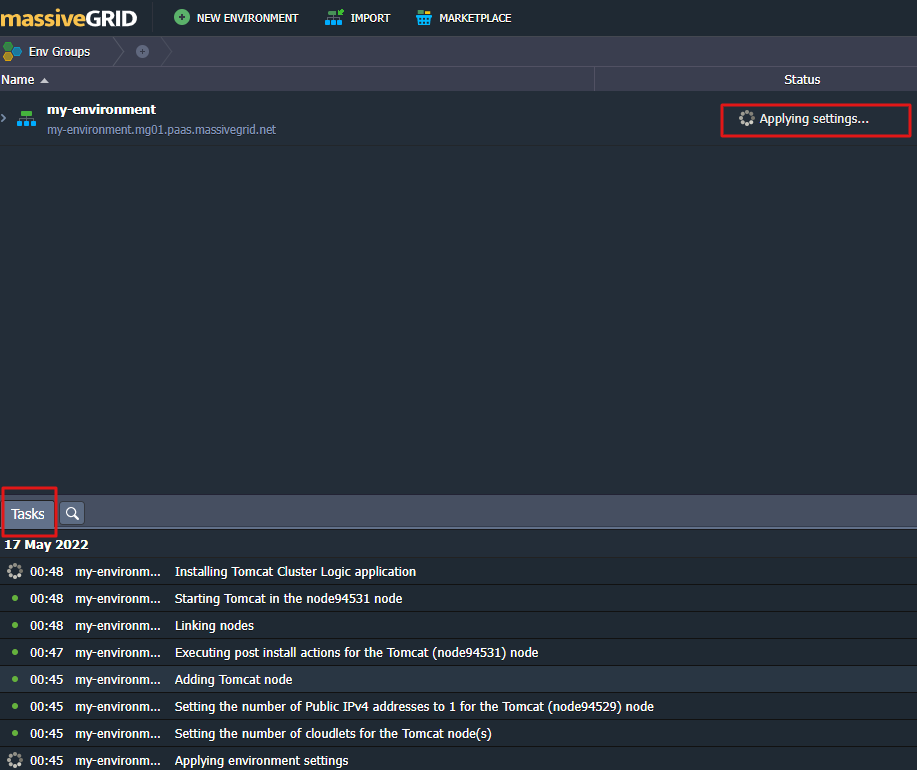Click green dot of Linking nodes task

[15, 625]
